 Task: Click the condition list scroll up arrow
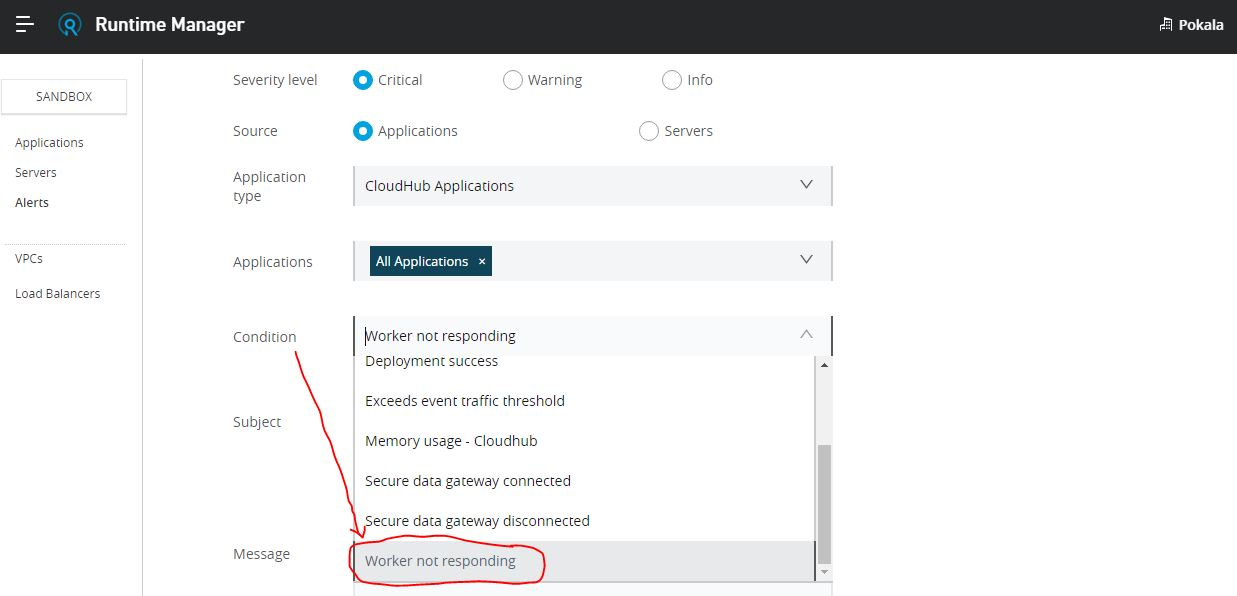click(824, 365)
